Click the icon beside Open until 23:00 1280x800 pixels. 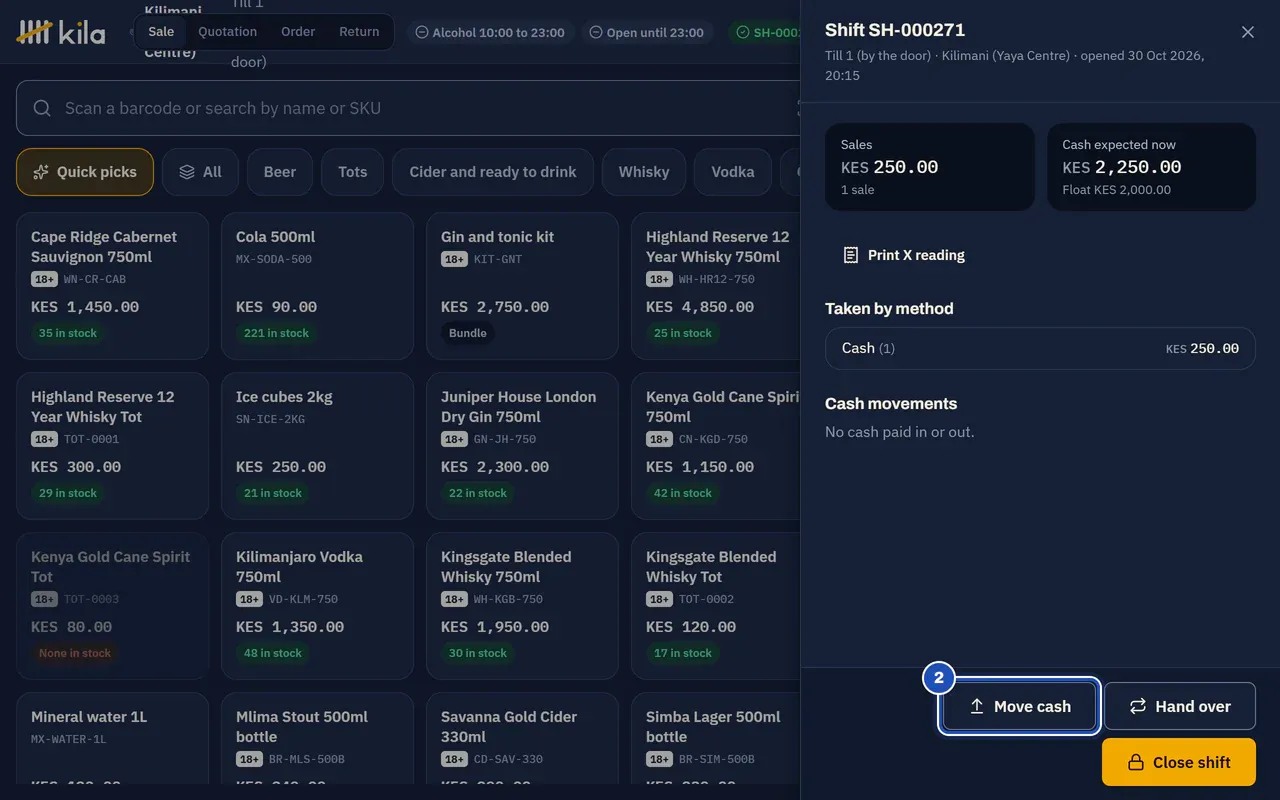click(597, 32)
